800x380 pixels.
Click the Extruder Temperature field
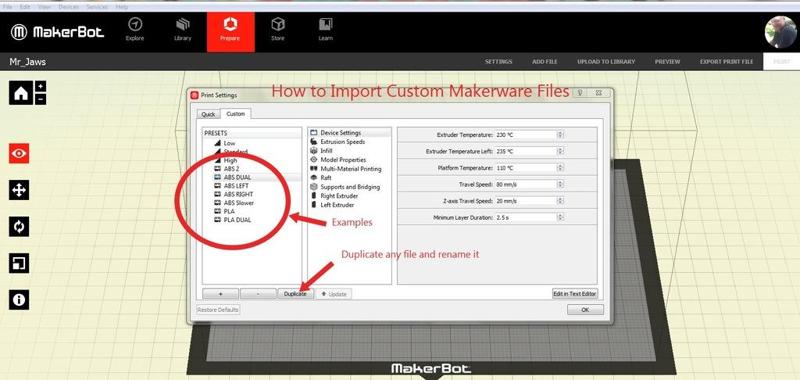[x=525, y=135]
